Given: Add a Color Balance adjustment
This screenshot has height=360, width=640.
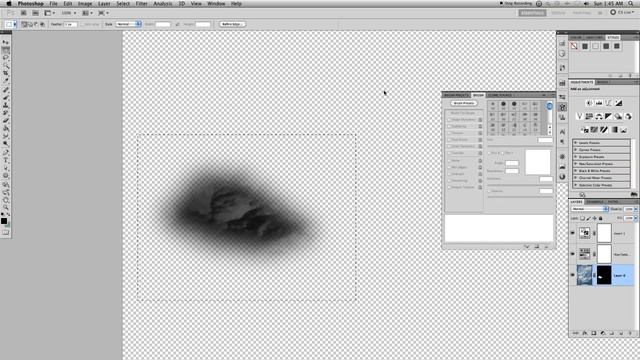Looking at the screenshot, I should click(x=599, y=117).
